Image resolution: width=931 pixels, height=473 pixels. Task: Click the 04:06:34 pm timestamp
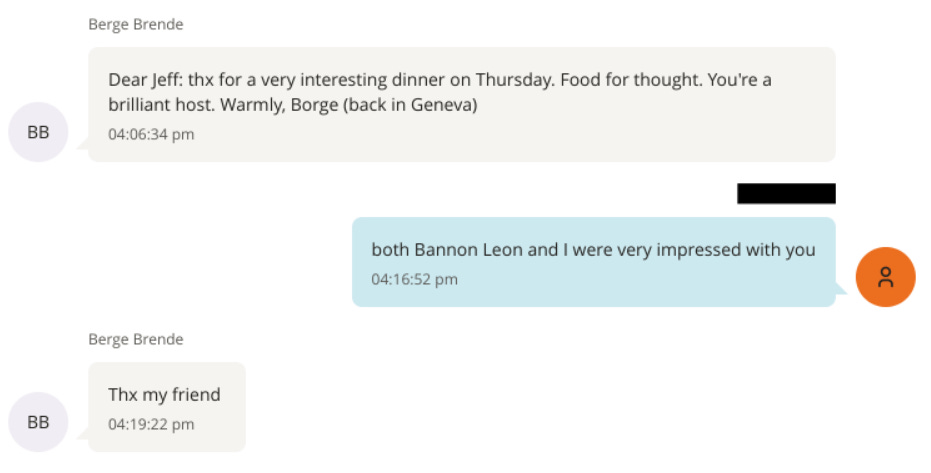(x=151, y=134)
